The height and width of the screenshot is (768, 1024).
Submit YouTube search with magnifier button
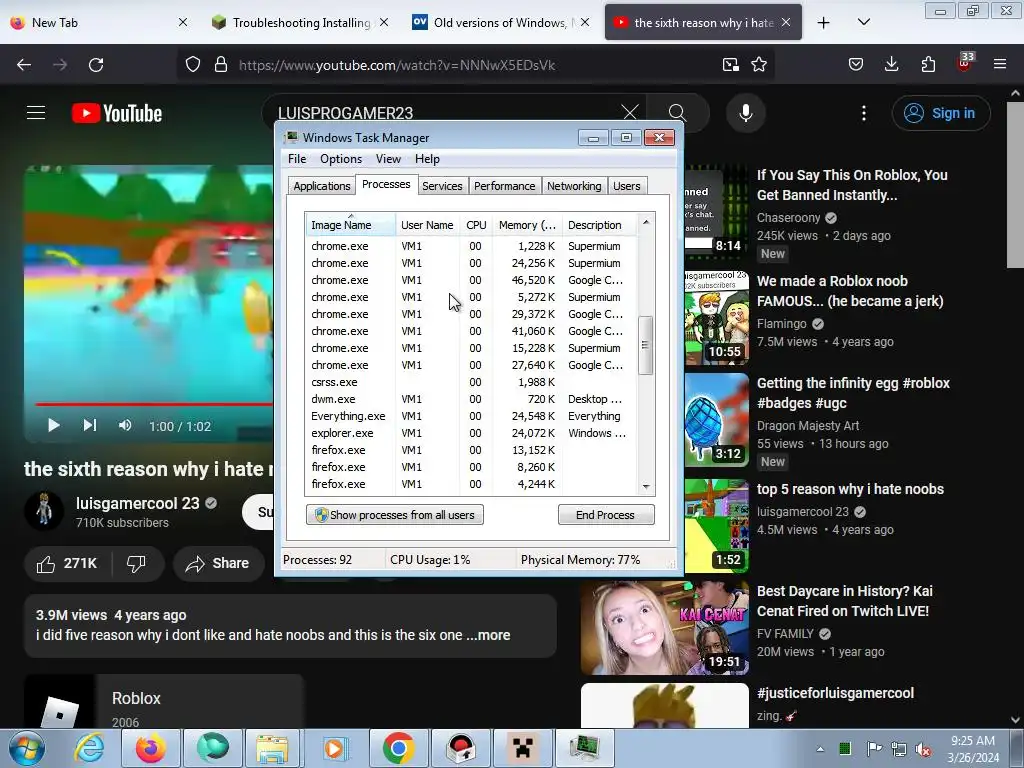(677, 113)
